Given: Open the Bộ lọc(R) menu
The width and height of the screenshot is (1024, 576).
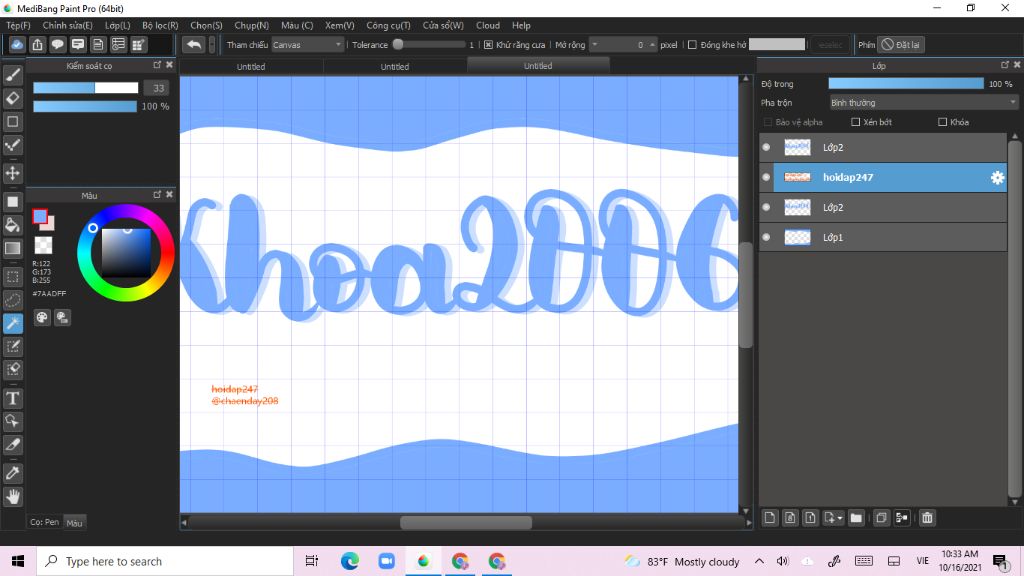Looking at the screenshot, I should [x=160, y=25].
